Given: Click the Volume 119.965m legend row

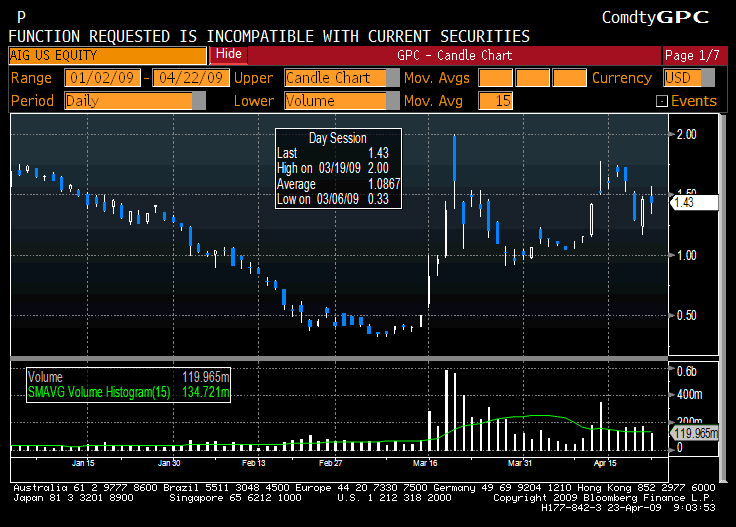Looking at the screenshot, I should point(128,377).
